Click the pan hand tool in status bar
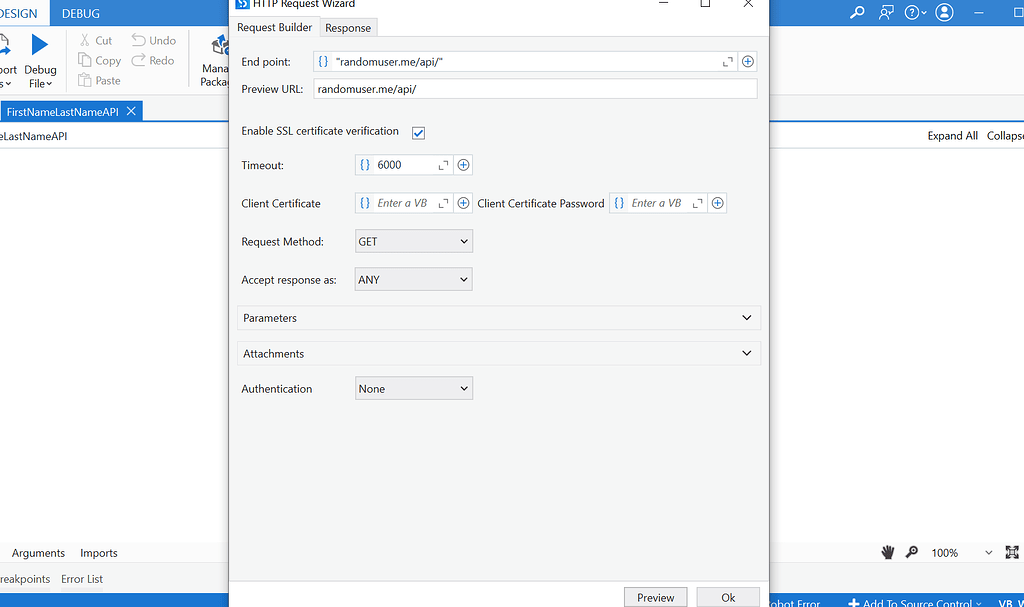 coord(887,551)
